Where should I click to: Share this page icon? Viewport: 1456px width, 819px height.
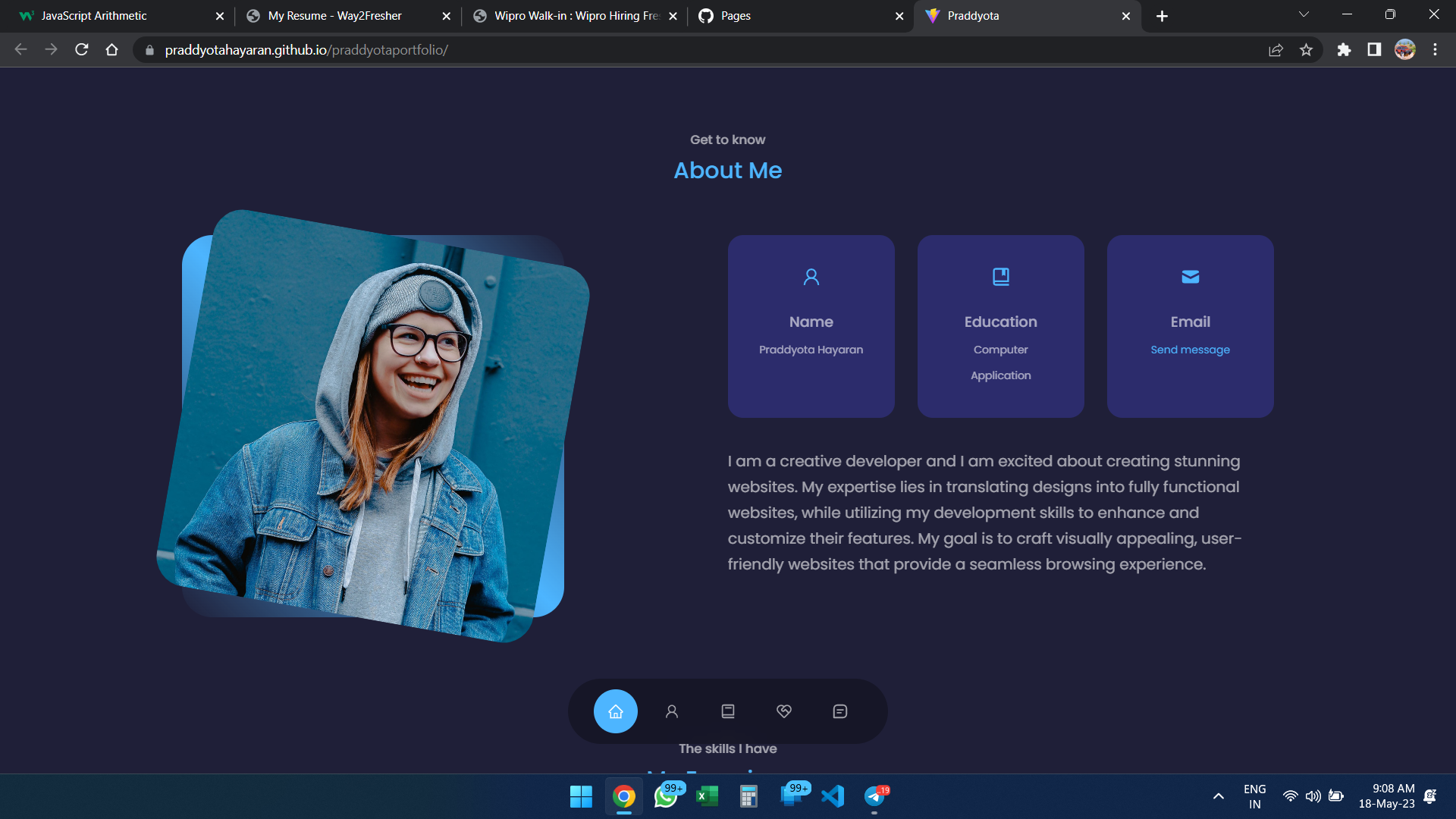tap(1276, 50)
